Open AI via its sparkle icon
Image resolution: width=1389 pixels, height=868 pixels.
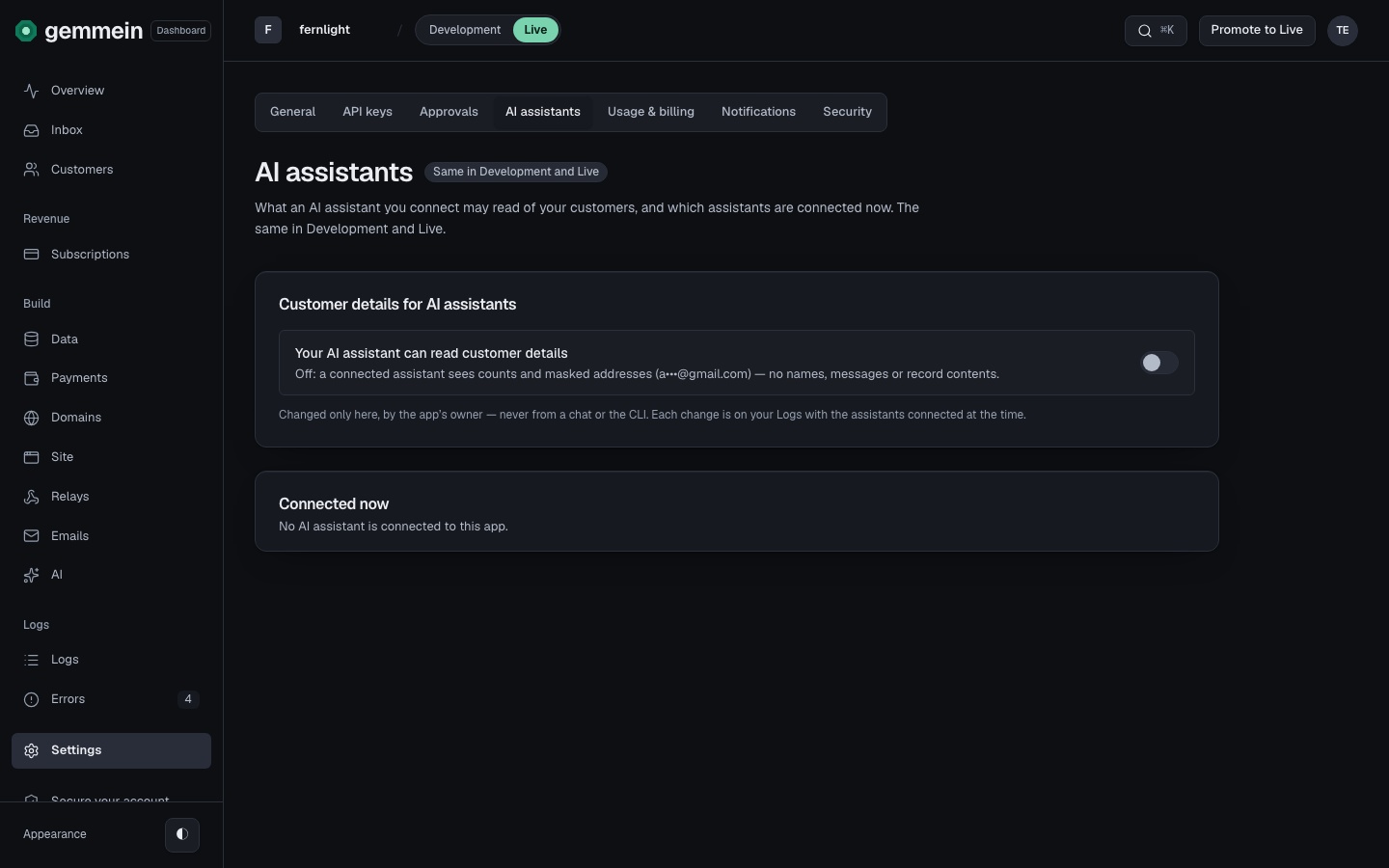tap(32, 575)
